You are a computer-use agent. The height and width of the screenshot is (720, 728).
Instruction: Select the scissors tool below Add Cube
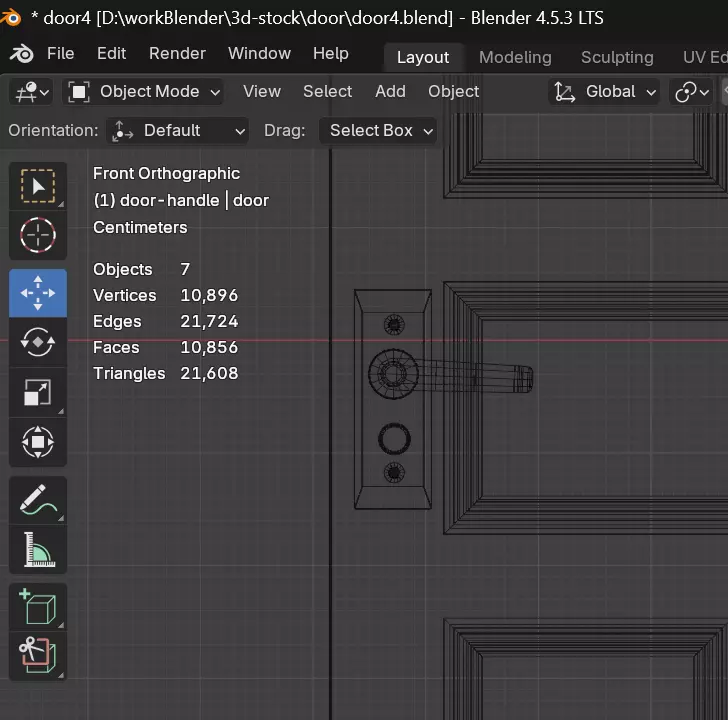38,656
